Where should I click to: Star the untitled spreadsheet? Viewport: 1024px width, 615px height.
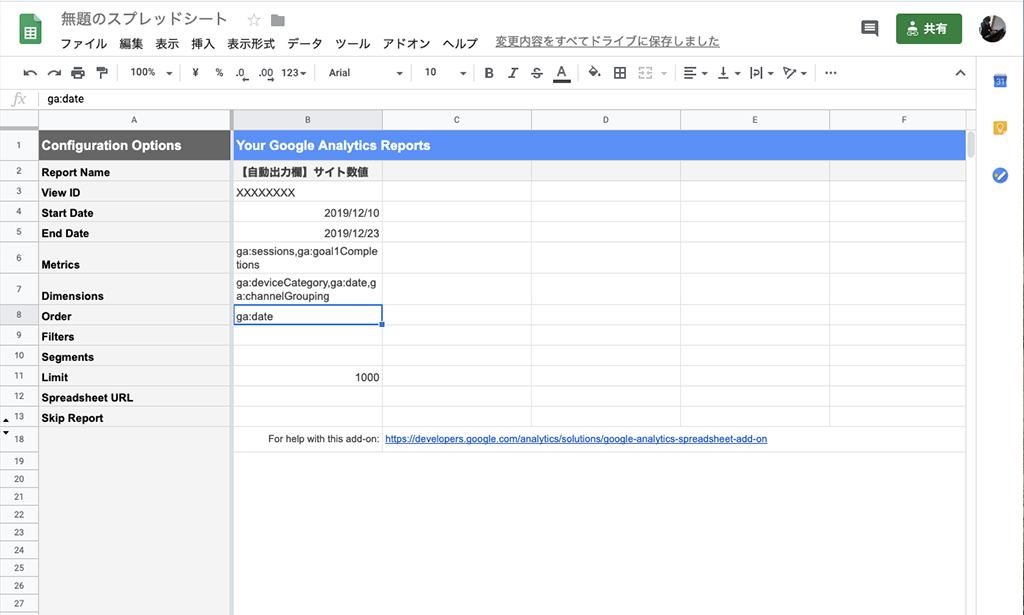254,20
